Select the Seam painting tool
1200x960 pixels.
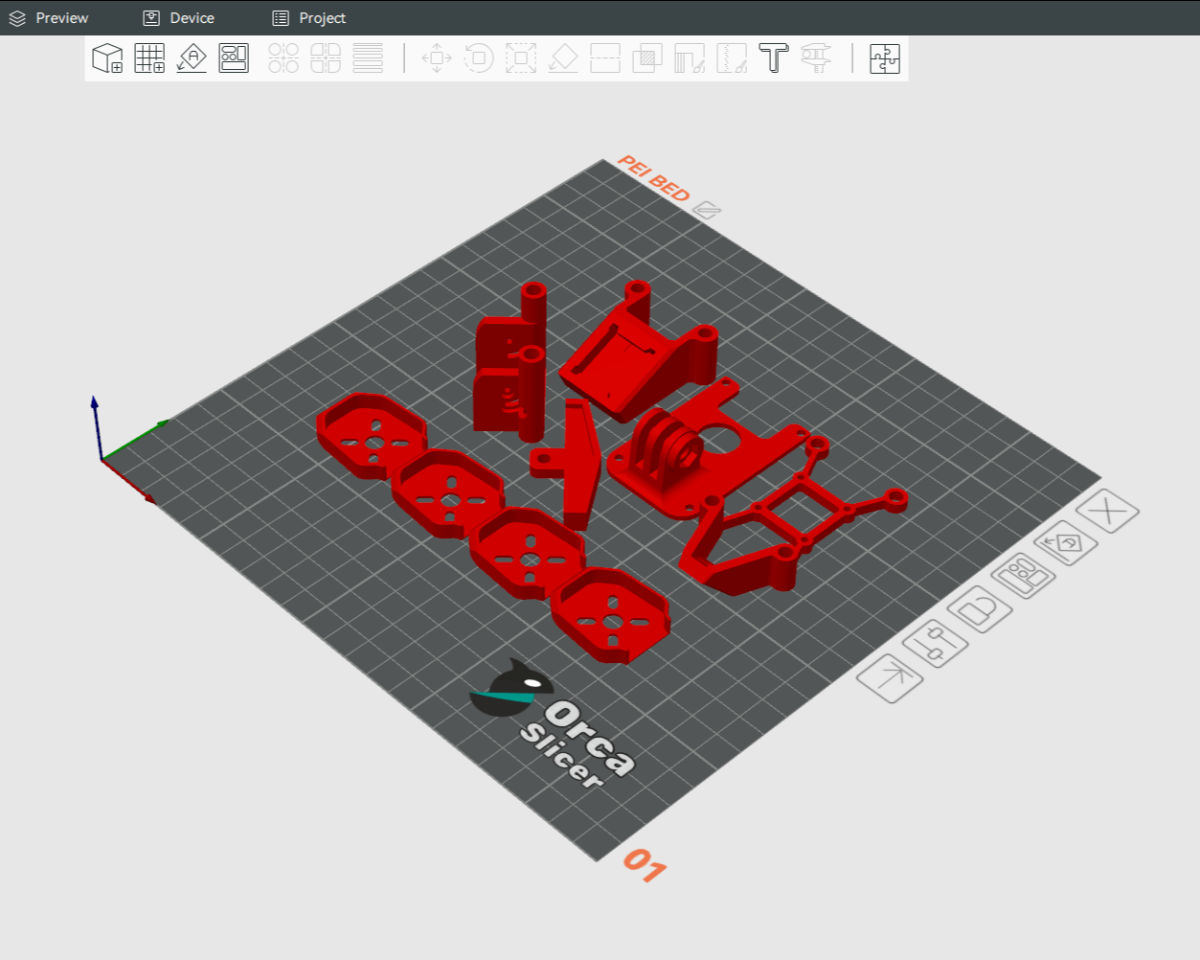pos(732,58)
